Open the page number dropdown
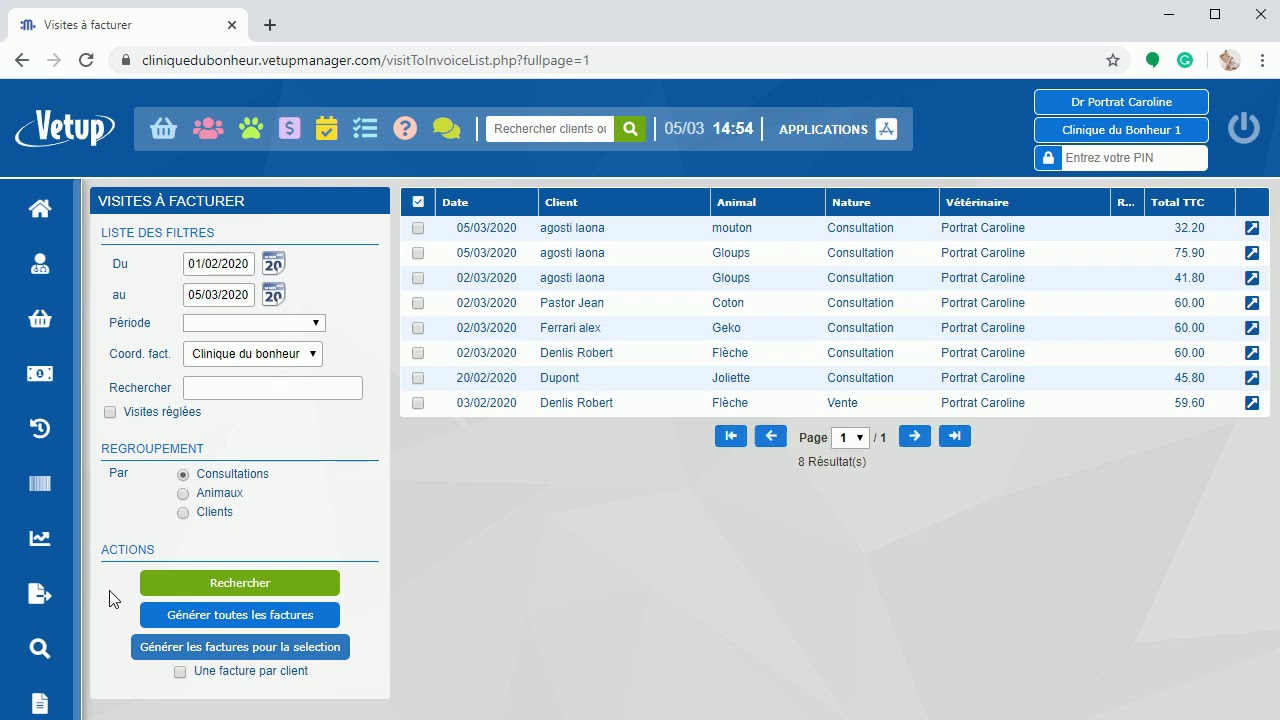The height and width of the screenshot is (720, 1280). pyautogui.click(x=851, y=438)
